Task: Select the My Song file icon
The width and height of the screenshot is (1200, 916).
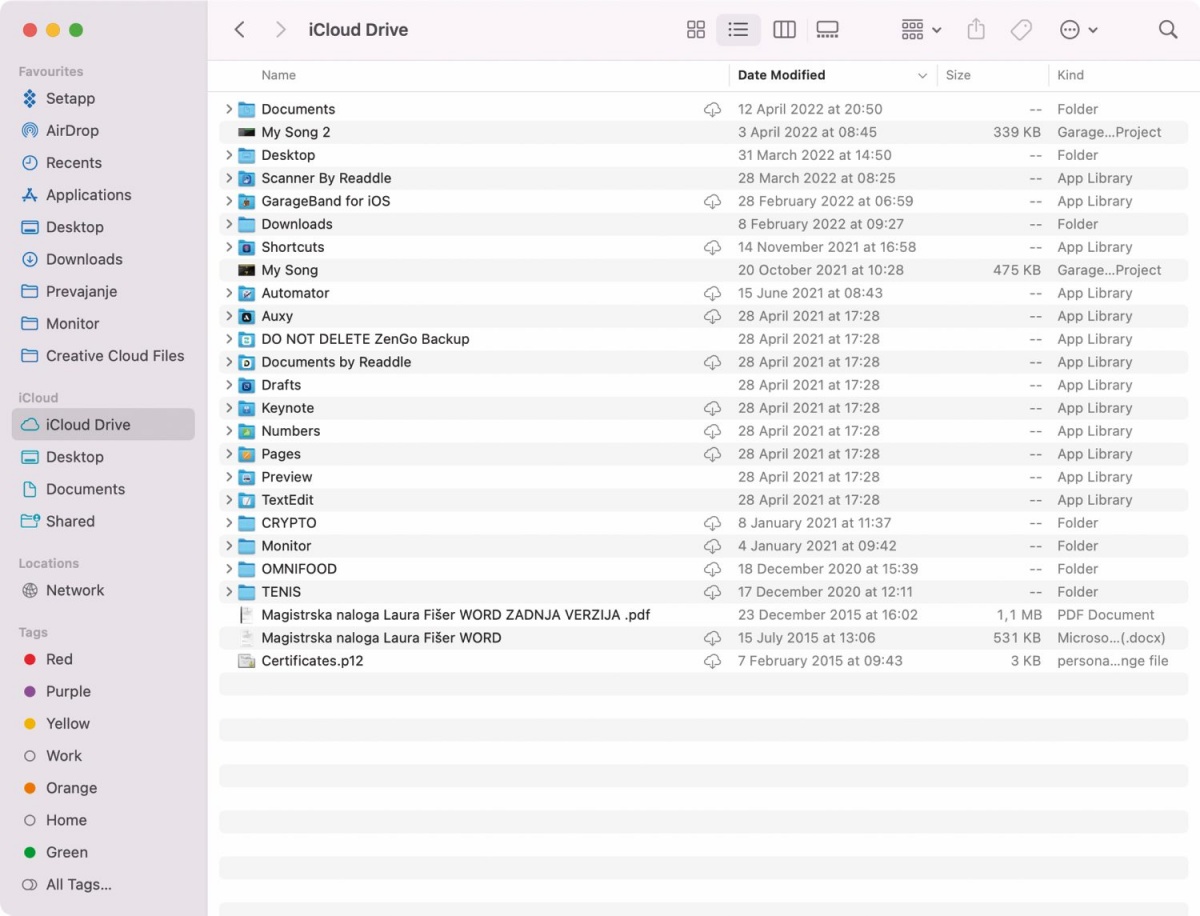Action: pos(247,270)
